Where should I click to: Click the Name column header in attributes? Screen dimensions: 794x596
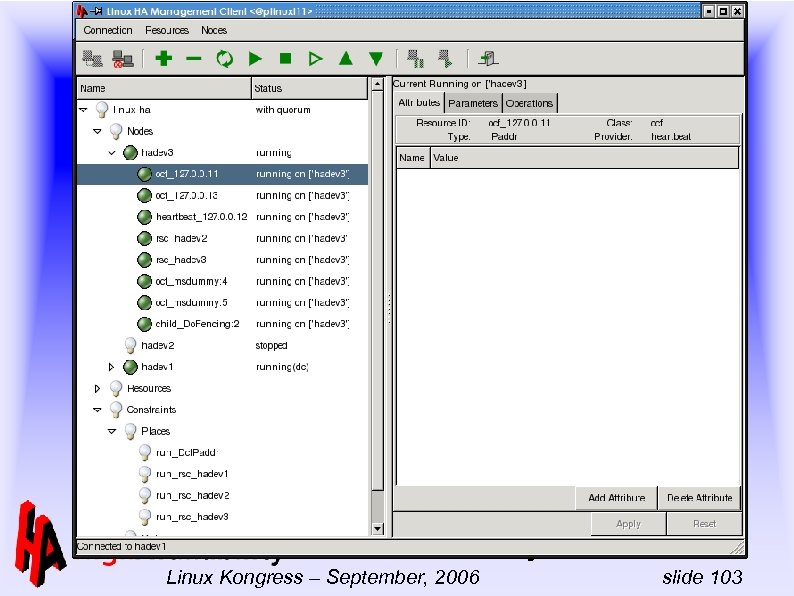click(x=413, y=157)
